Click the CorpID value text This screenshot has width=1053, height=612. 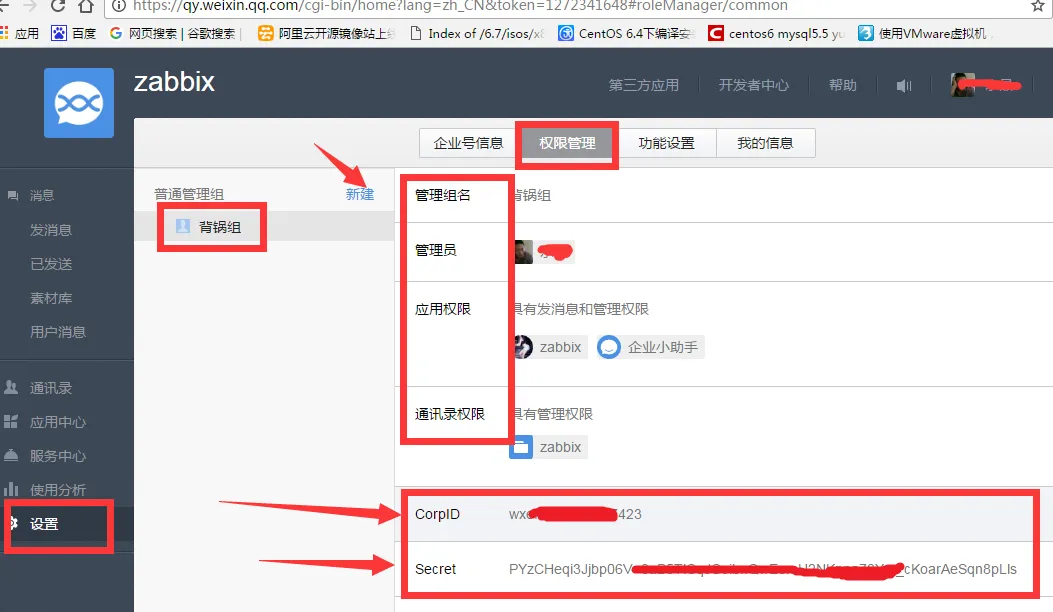pyautogui.click(x=575, y=515)
